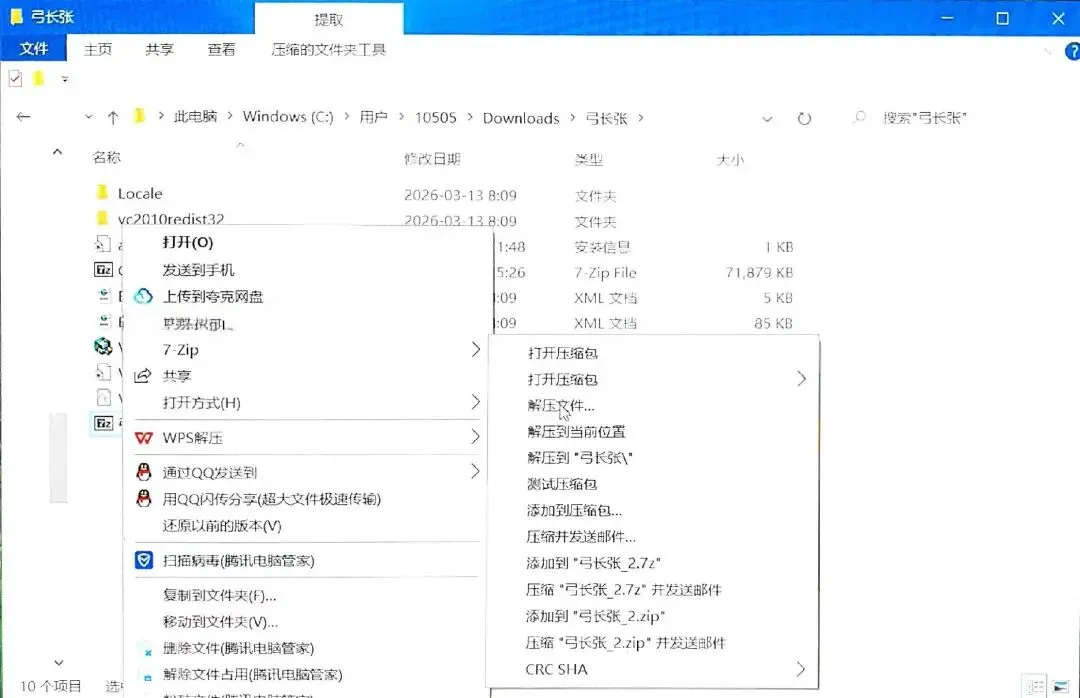The image size is (1080, 698).
Task: Click the quick access properties checkmark icon
Action: click(15, 79)
